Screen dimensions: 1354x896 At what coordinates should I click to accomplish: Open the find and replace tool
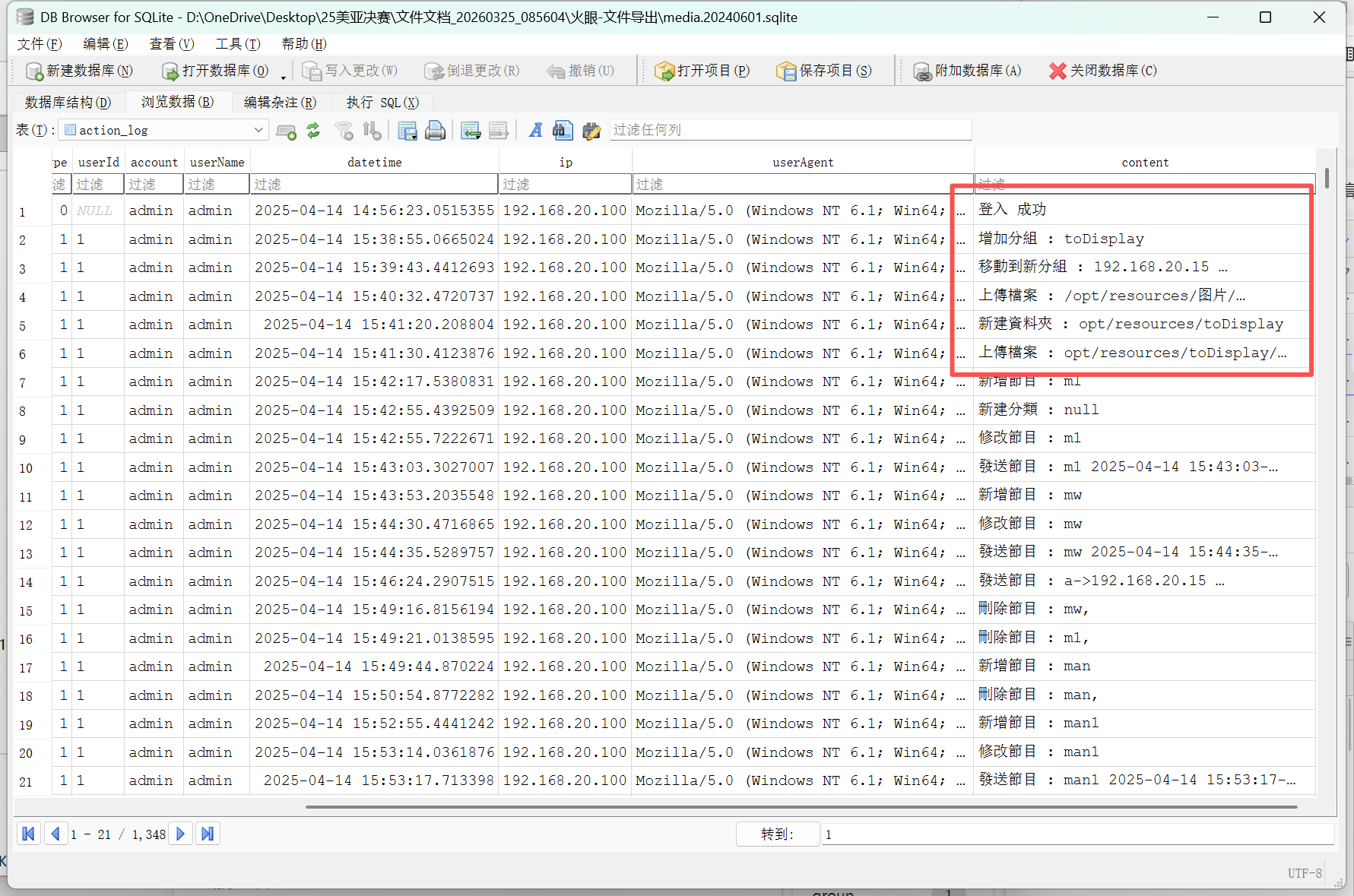point(591,131)
